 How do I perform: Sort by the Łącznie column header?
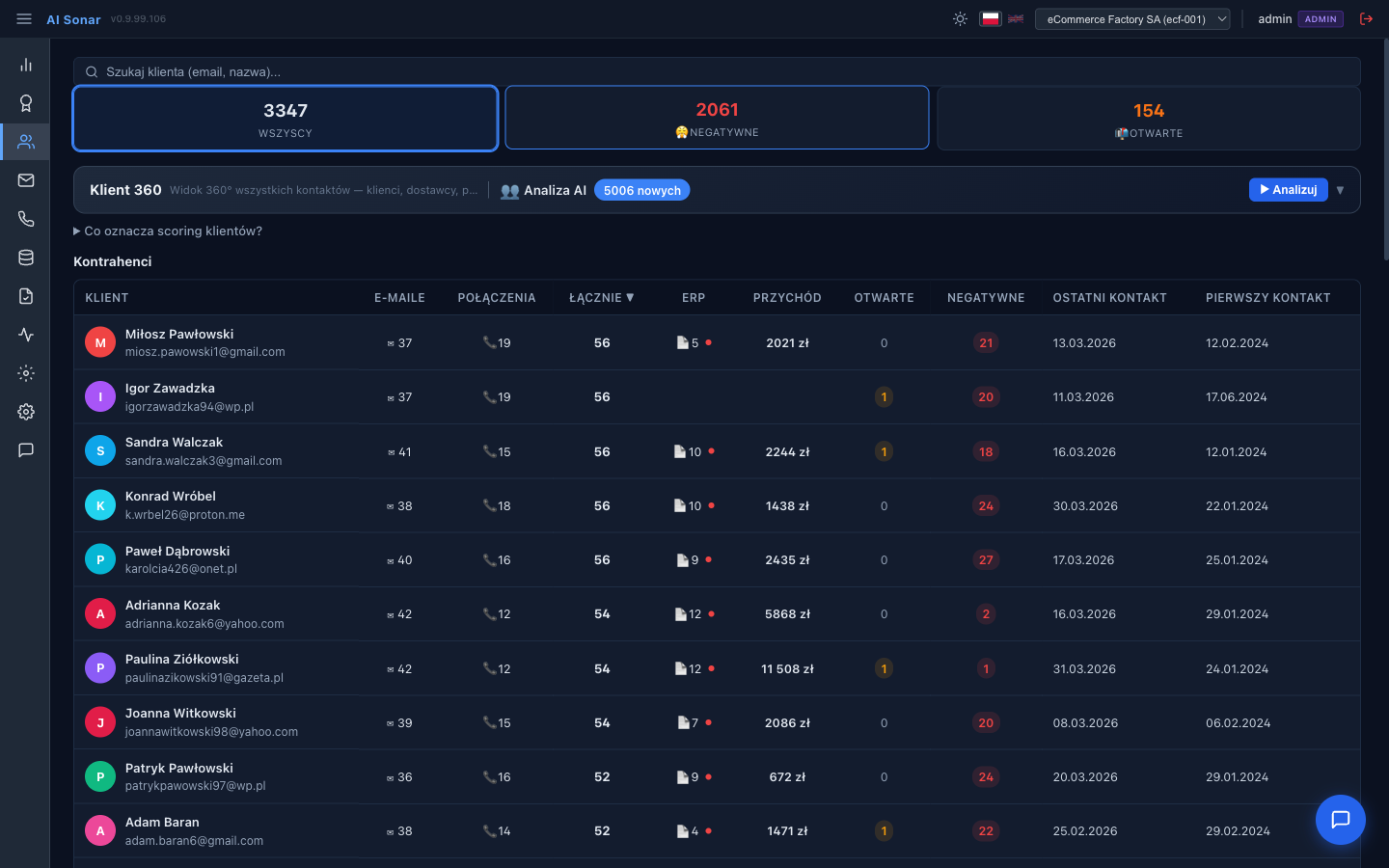click(601, 298)
